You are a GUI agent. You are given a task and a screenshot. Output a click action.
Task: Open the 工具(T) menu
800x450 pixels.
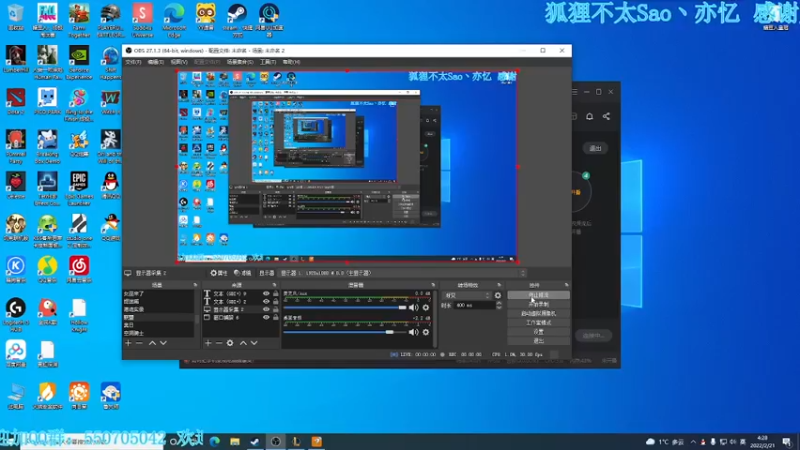pyautogui.click(x=268, y=62)
